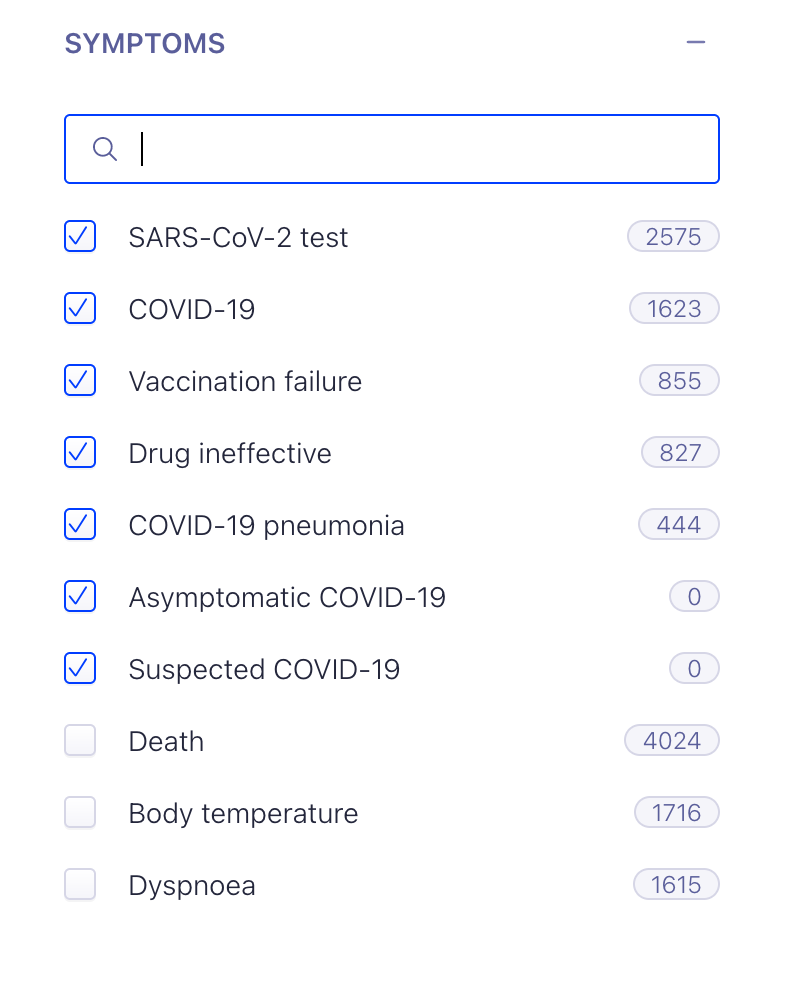Click the Body temperature label
This screenshot has width=806, height=982.
[243, 814]
